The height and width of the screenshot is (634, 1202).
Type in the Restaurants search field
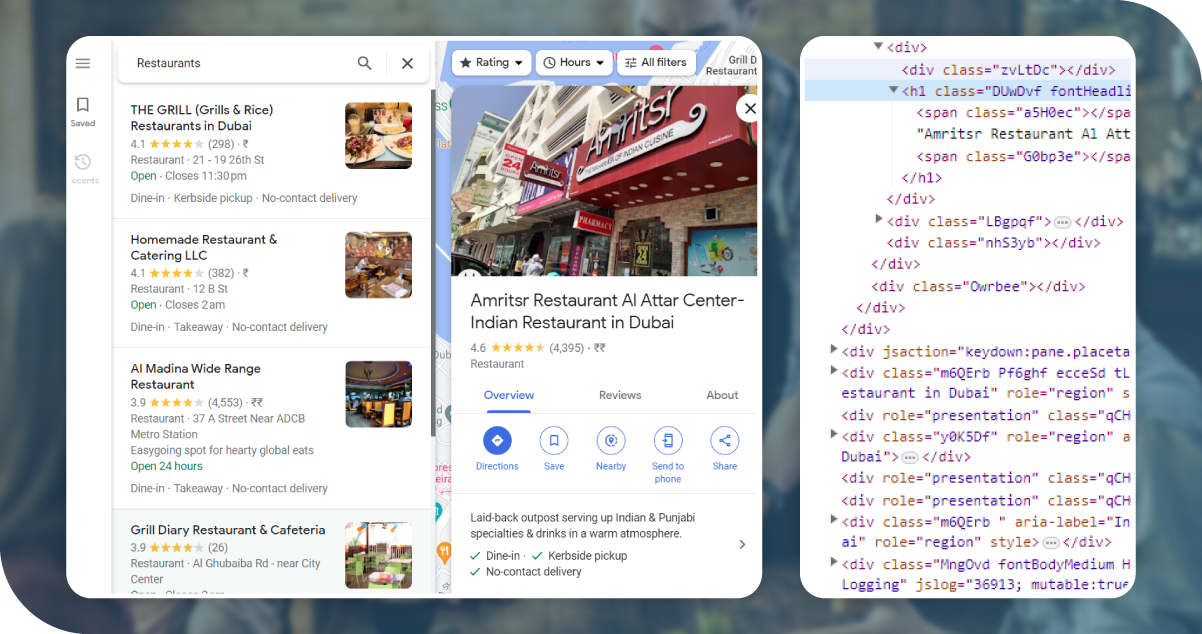pos(240,63)
